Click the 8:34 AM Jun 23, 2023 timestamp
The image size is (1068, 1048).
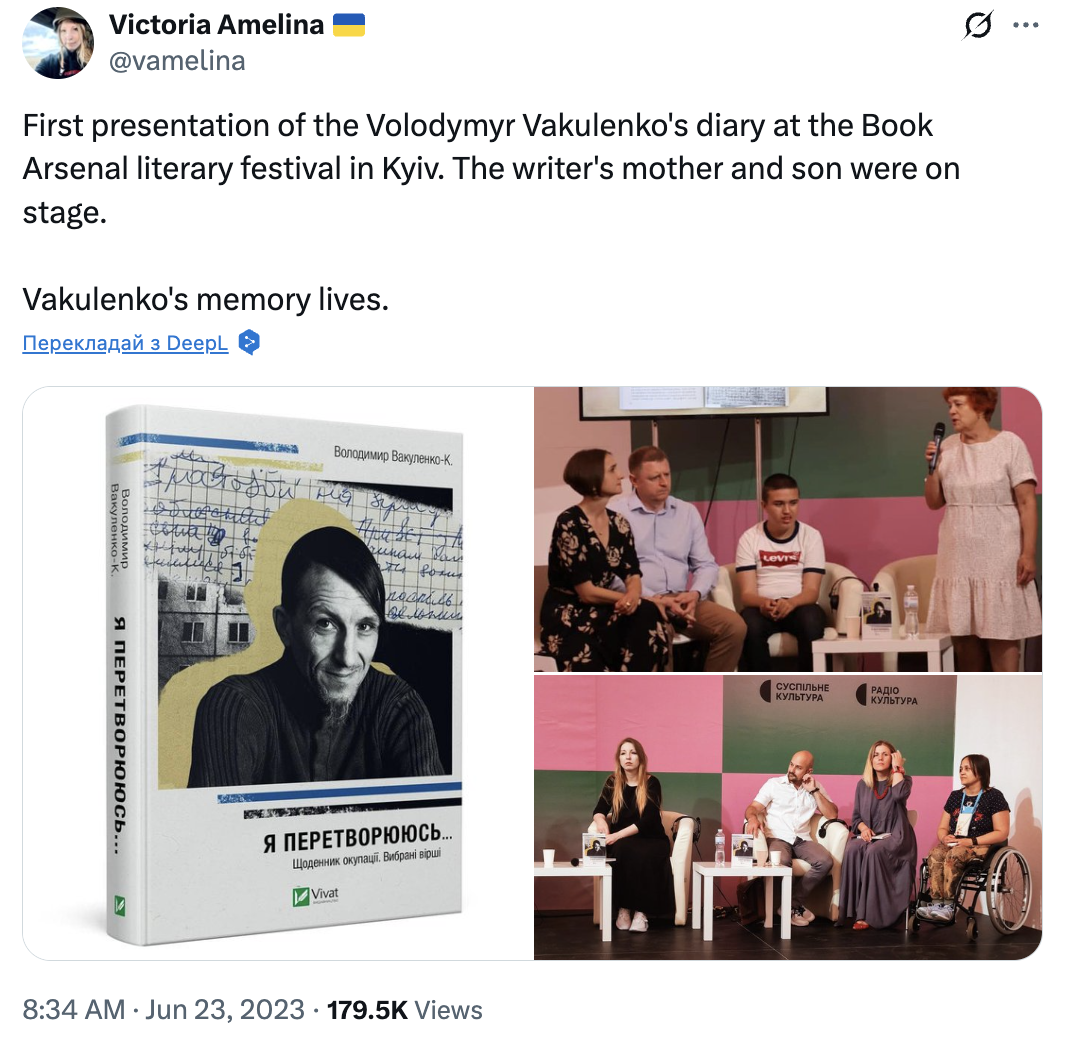tap(163, 1009)
